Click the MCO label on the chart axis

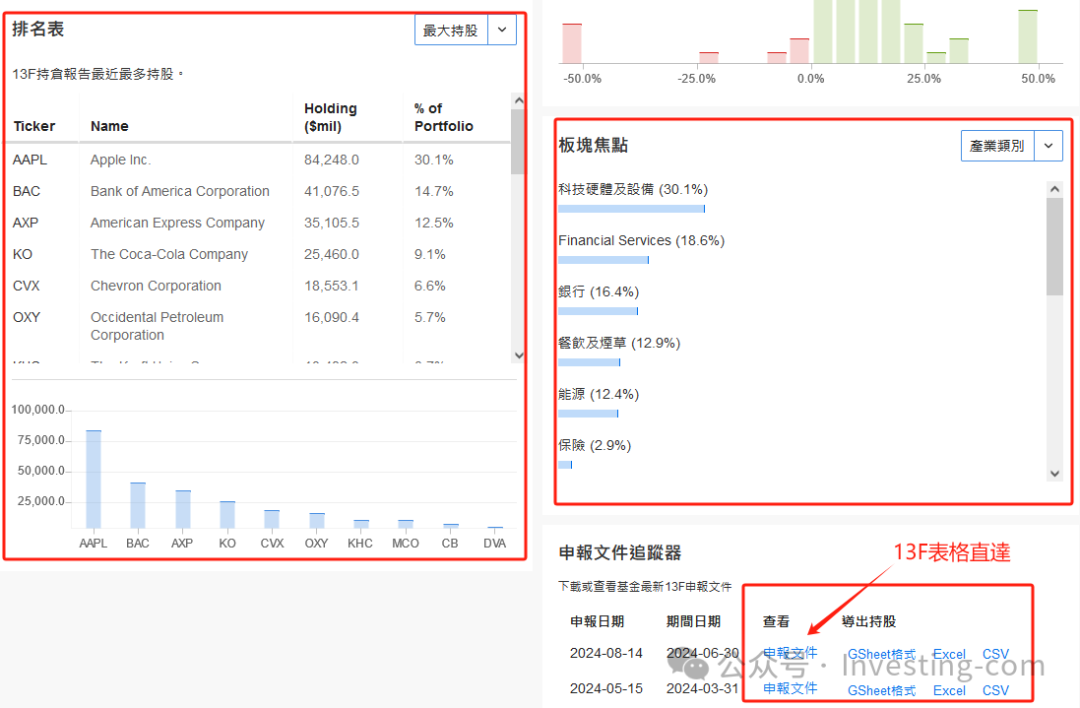(x=406, y=543)
